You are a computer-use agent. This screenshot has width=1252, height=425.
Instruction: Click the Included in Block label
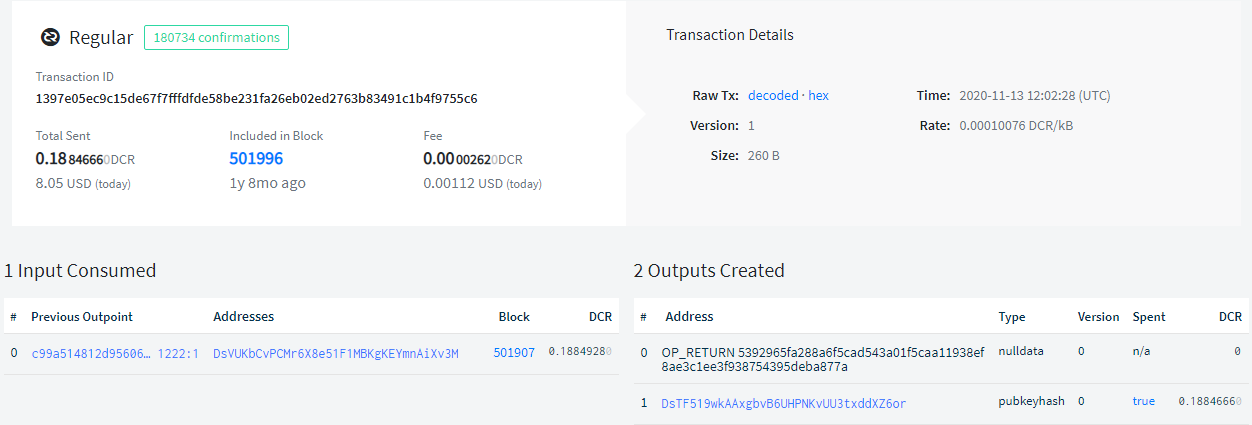click(x=276, y=135)
